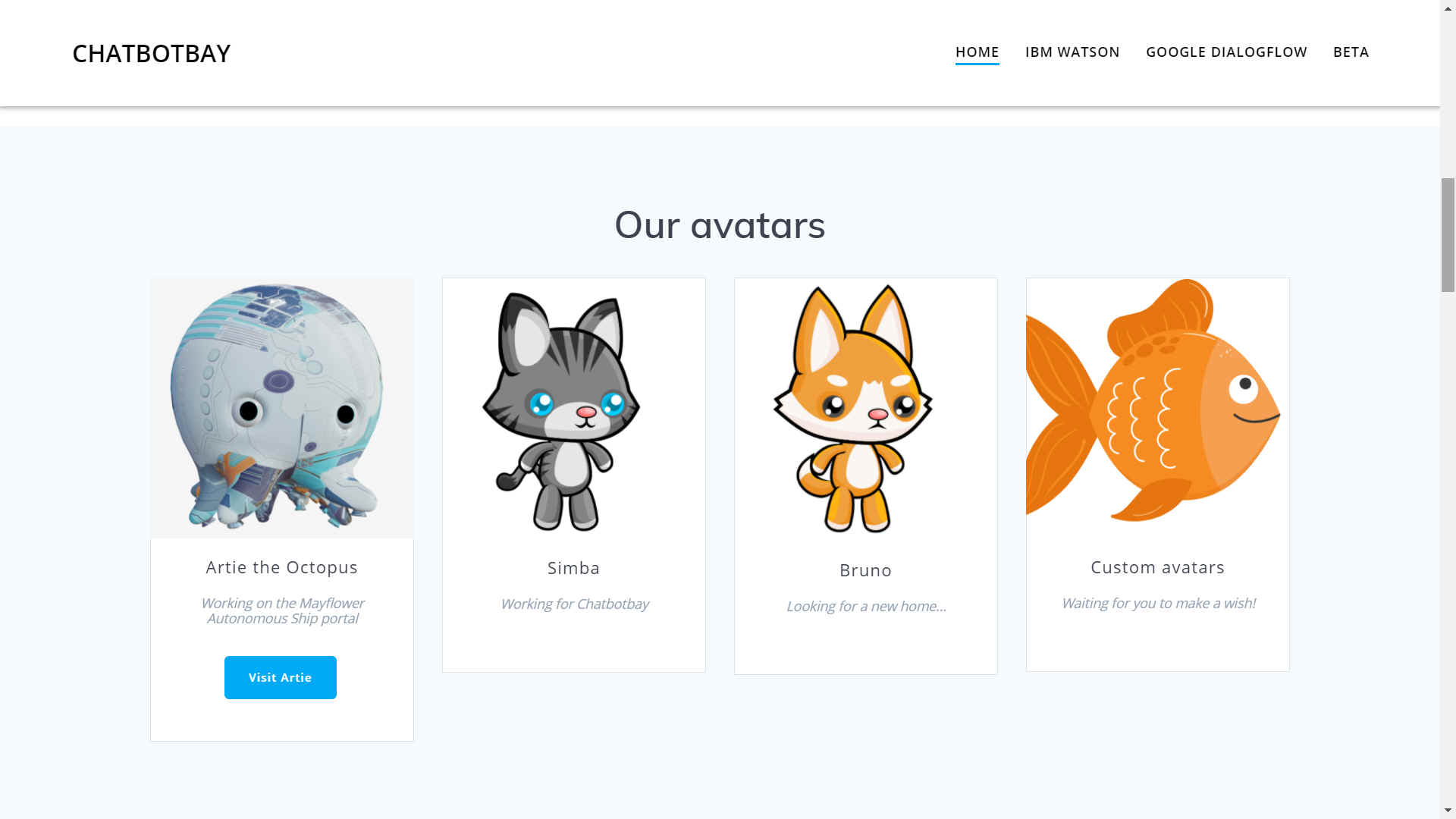Click the scrollbar down arrow
The image size is (1456, 819).
[x=1448, y=811]
